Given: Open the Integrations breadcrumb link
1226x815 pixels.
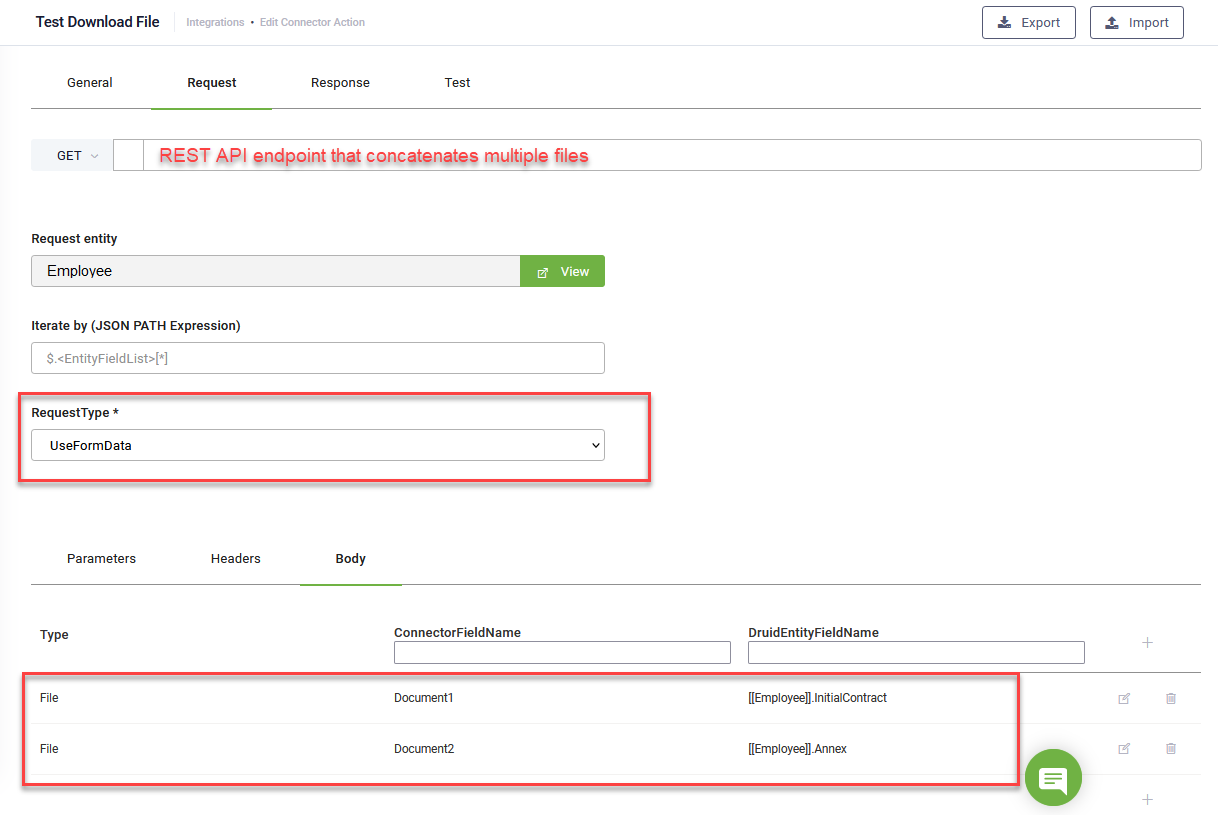Looking at the screenshot, I should pyautogui.click(x=215, y=22).
